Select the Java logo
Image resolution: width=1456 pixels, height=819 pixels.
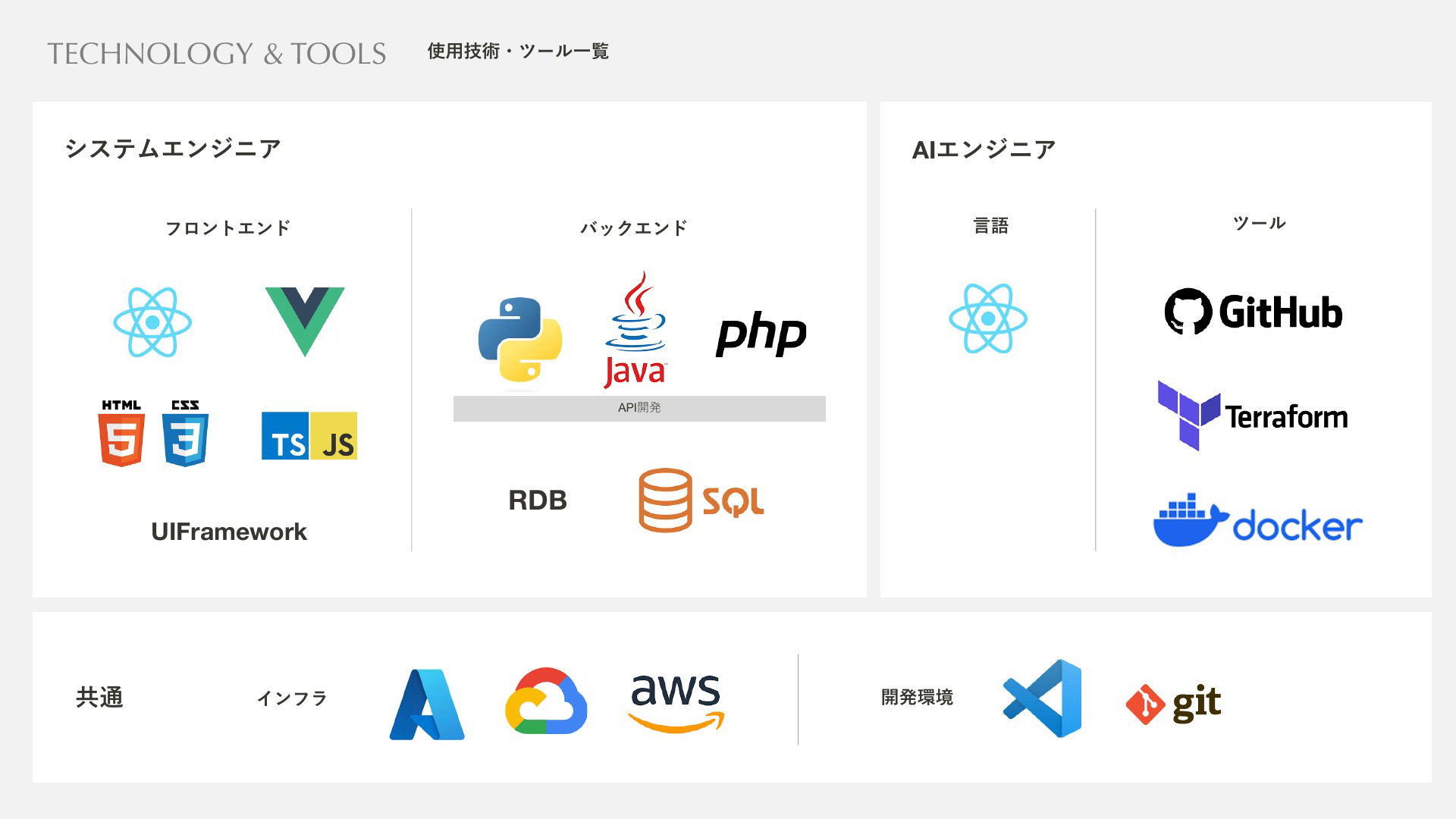(x=635, y=331)
